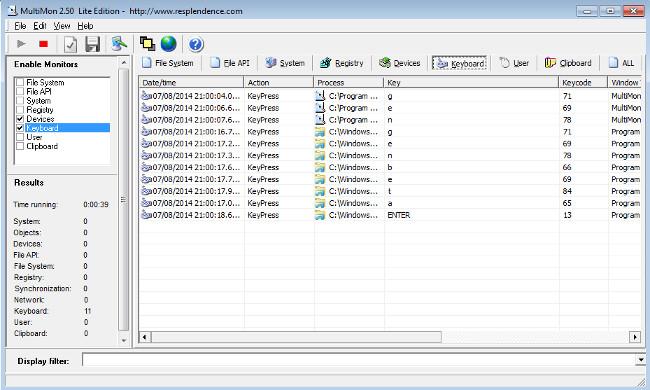Select the ENTER key press row

390,215
